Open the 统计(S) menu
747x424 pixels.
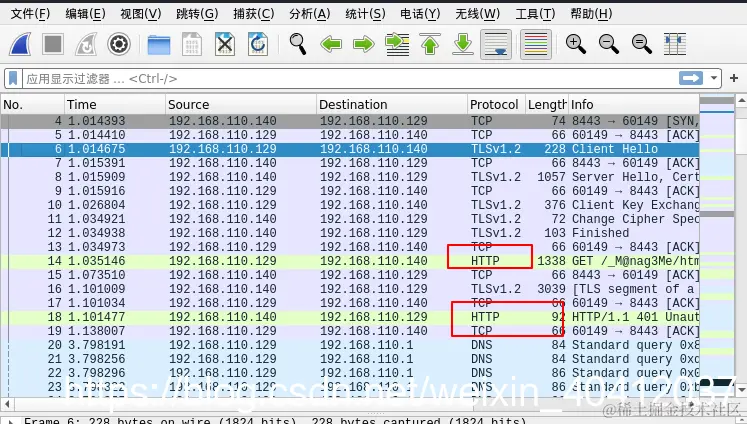point(365,14)
